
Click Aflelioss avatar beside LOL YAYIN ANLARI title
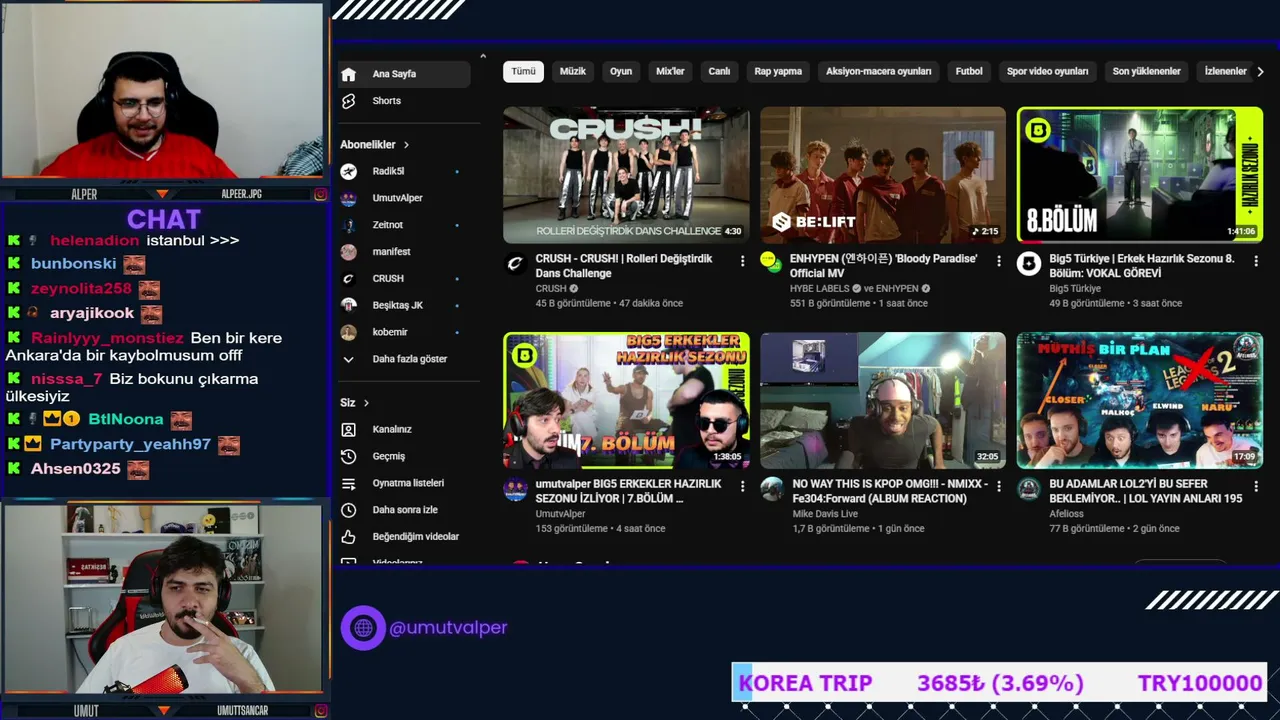click(x=1029, y=489)
